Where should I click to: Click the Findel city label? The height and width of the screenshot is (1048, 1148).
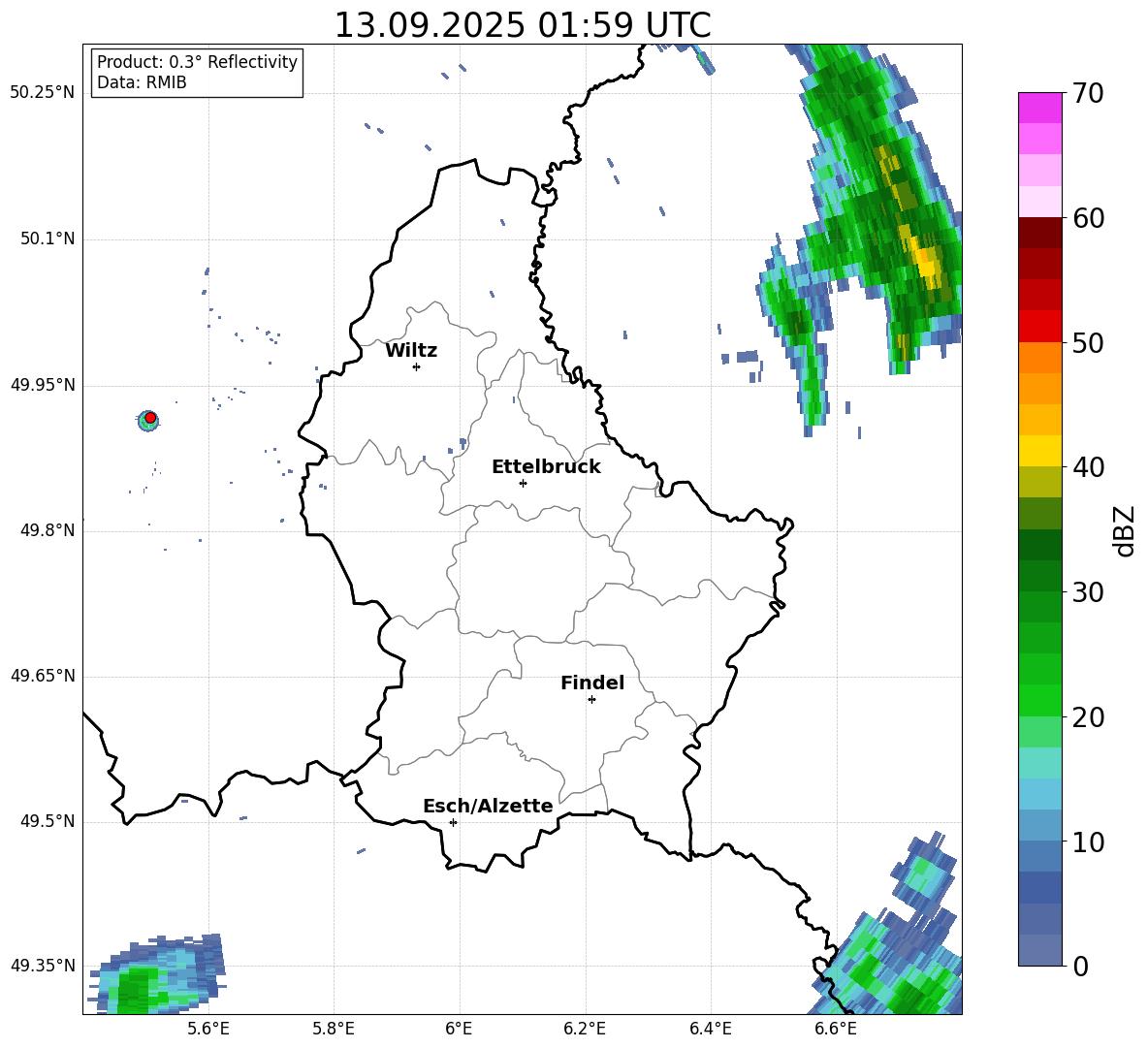click(x=592, y=683)
